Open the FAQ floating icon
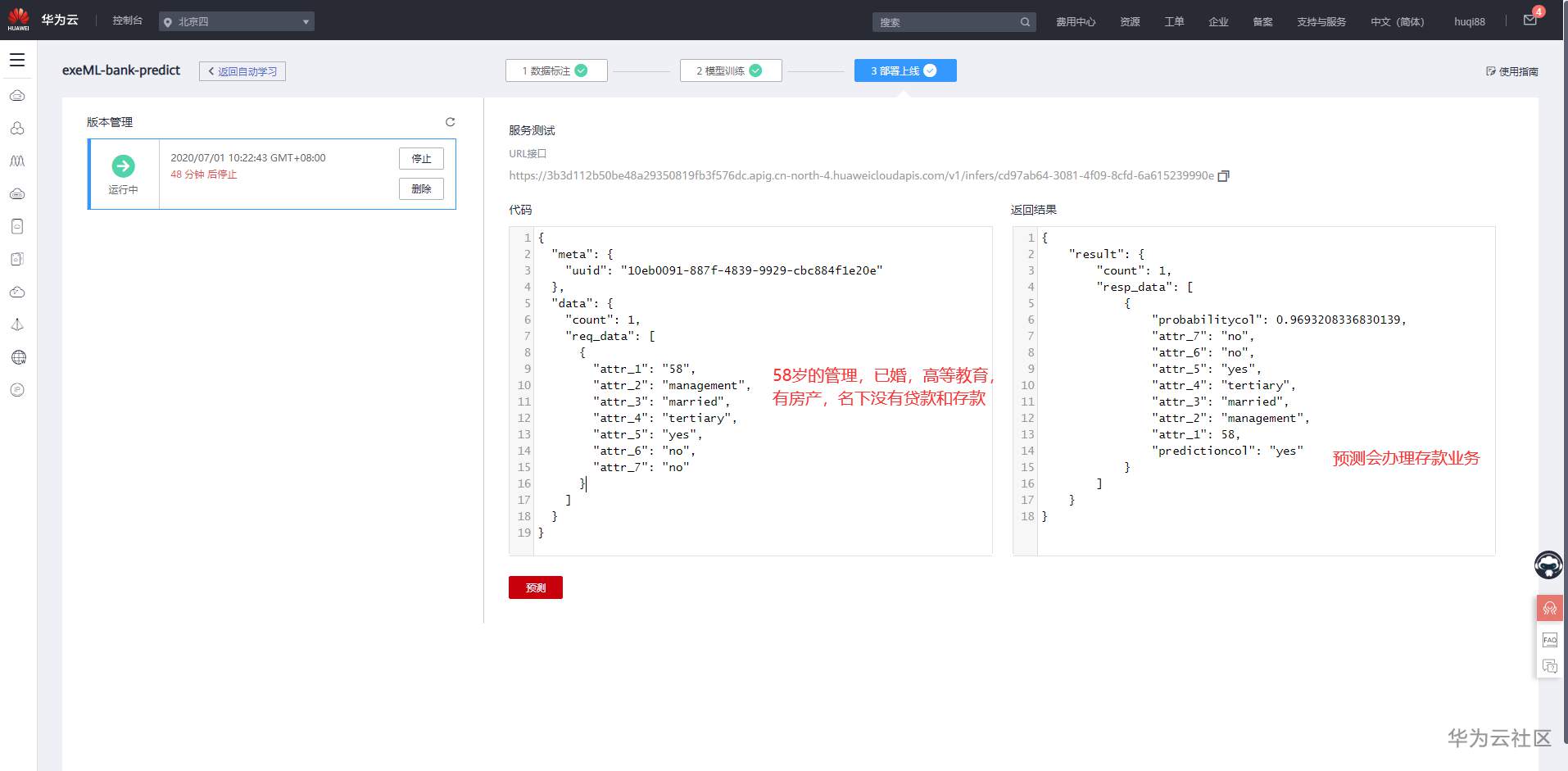Viewport: 1568px width, 771px height. tap(1550, 640)
